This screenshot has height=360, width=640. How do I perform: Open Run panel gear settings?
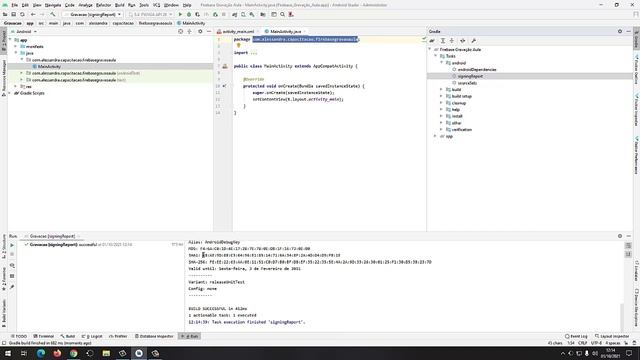coord(620,236)
